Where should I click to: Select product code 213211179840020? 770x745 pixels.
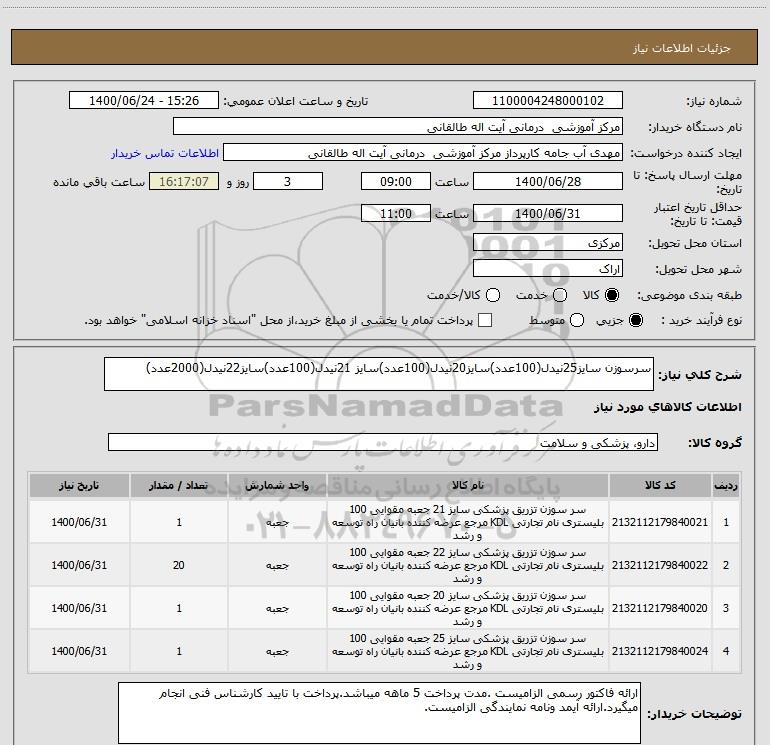[x=660, y=608]
